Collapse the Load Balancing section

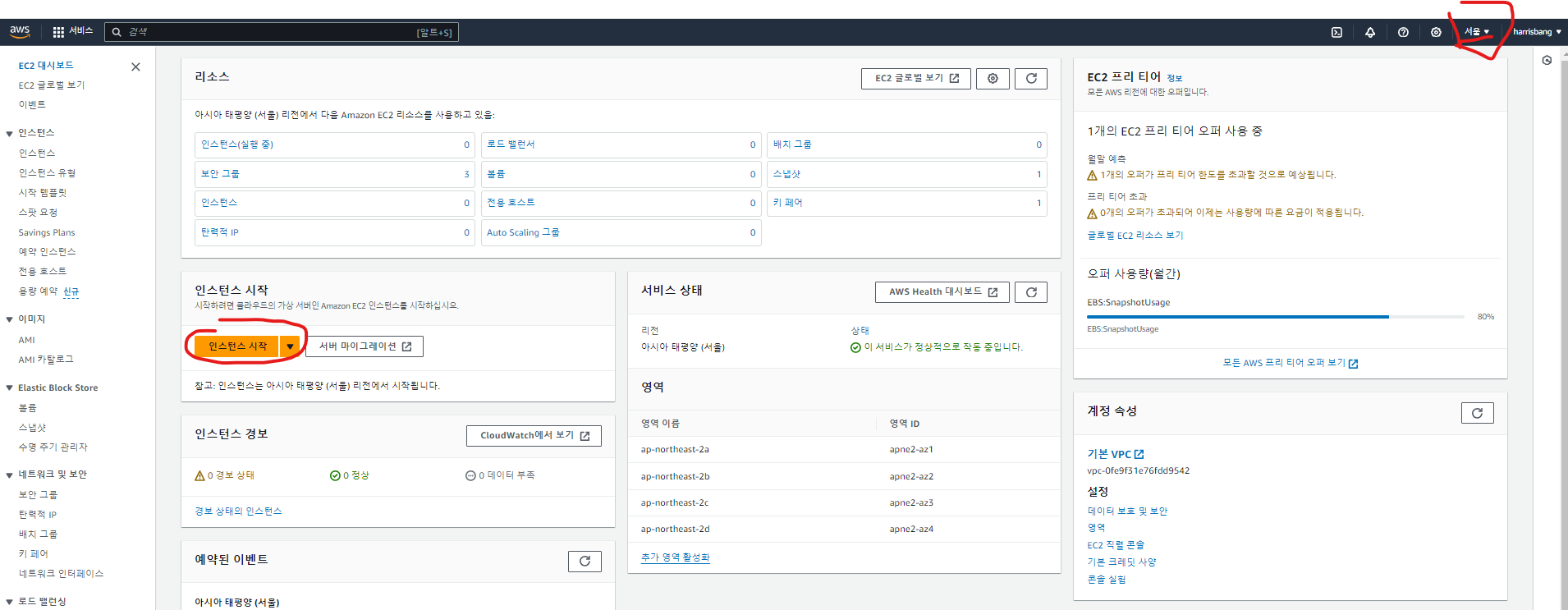(x=9, y=602)
